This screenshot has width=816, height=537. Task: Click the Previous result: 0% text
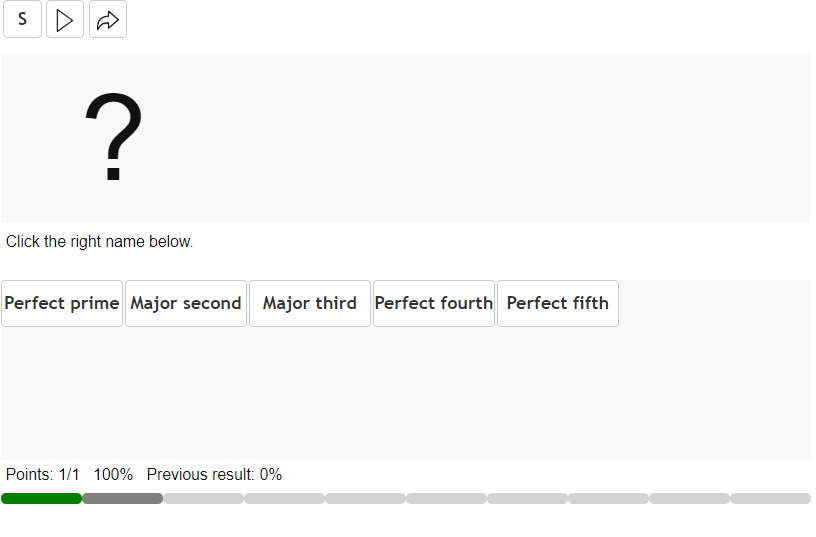point(214,474)
